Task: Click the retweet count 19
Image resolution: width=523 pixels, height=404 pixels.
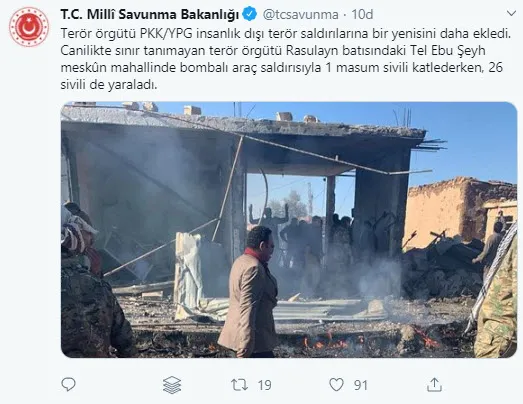Action: (265, 385)
